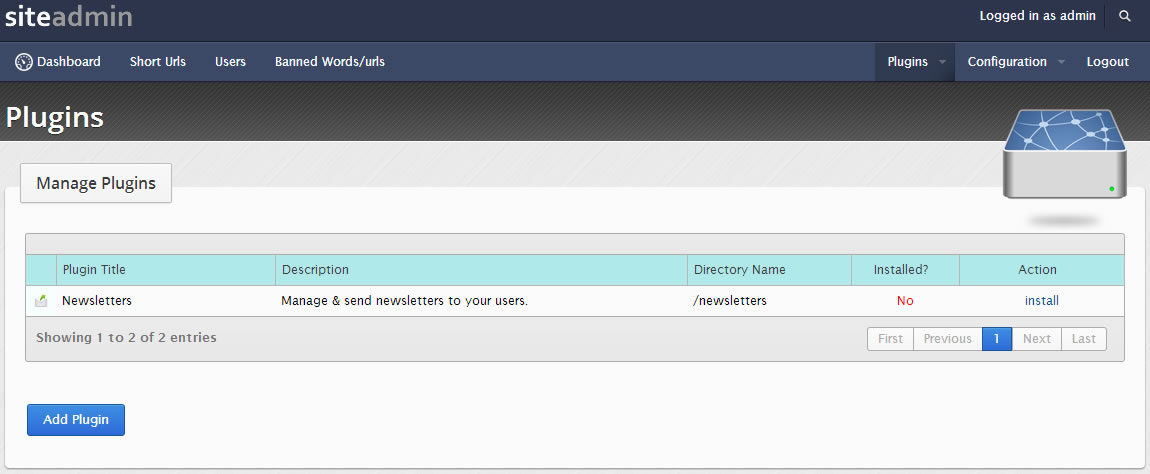Go to the First page
Screen dimensions: 1150x474
[890, 339]
